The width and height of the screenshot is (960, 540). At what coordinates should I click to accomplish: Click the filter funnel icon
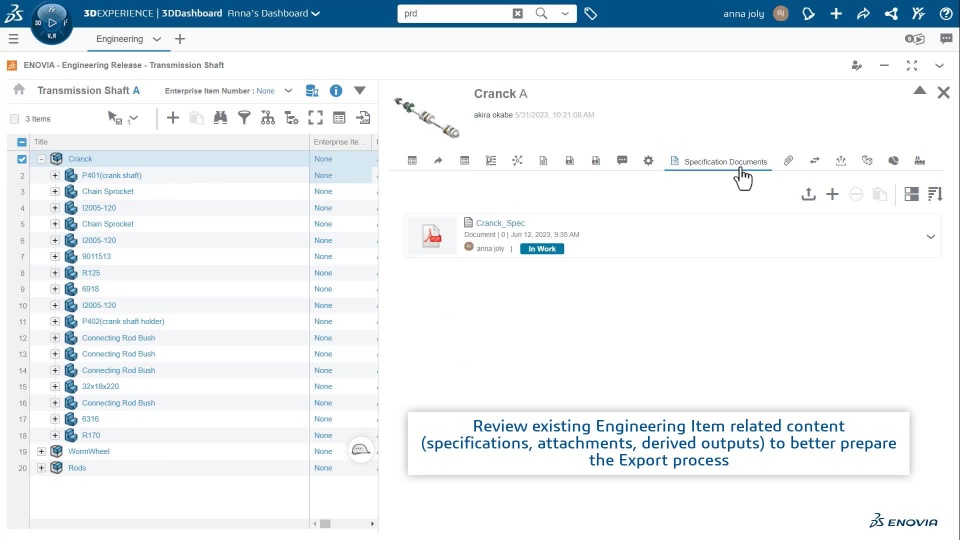click(244, 118)
